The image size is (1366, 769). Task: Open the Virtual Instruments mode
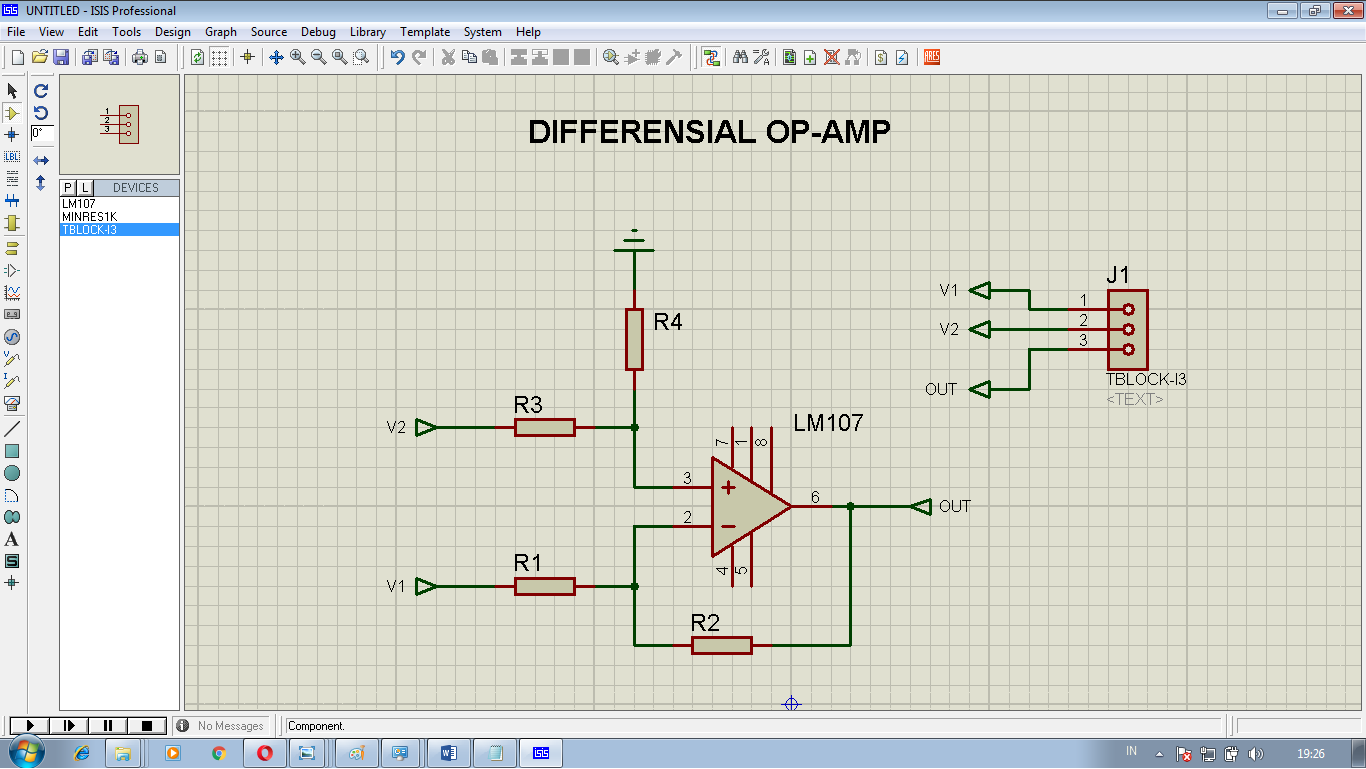click(x=11, y=403)
